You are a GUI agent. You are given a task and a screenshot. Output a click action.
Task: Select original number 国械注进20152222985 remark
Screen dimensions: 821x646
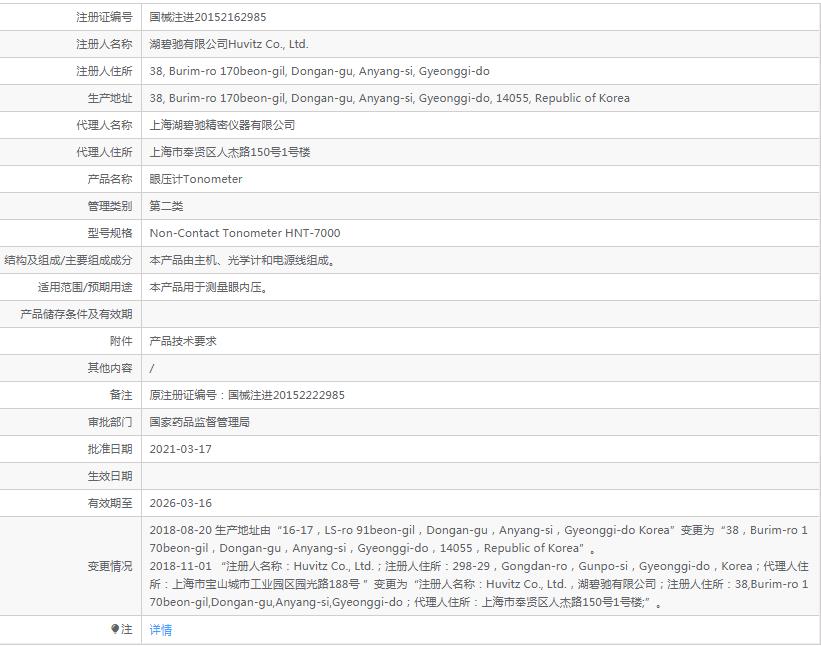tap(247, 395)
